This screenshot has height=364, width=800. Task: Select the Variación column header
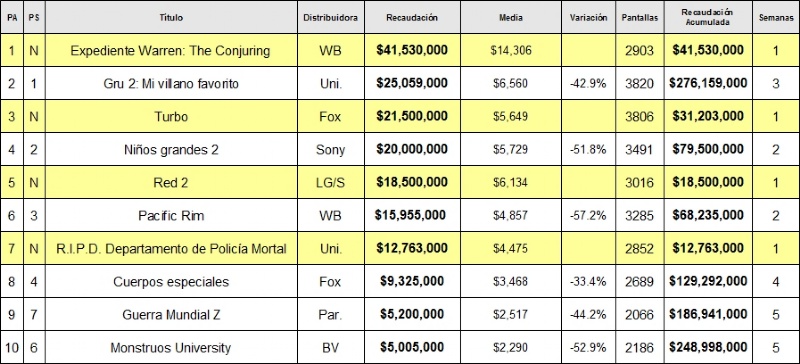[x=588, y=17]
